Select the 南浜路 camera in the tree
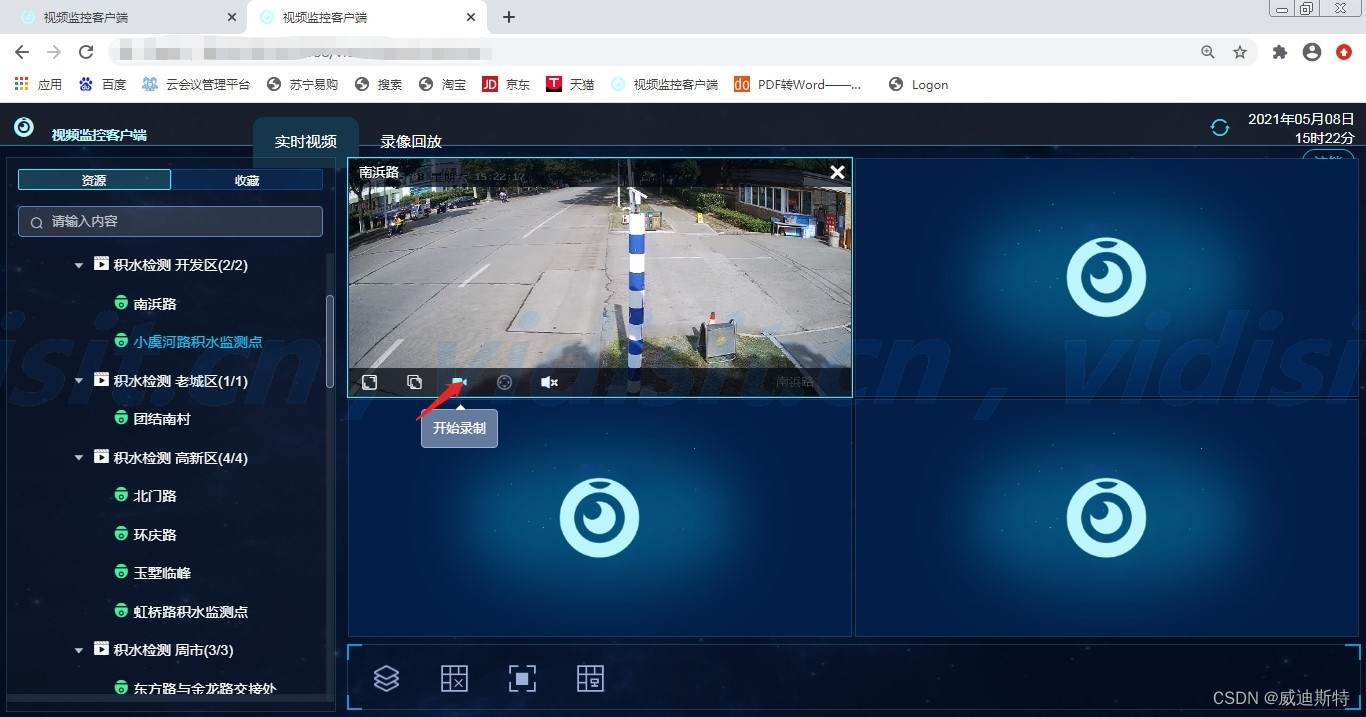This screenshot has width=1366, height=717. click(155, 304)
